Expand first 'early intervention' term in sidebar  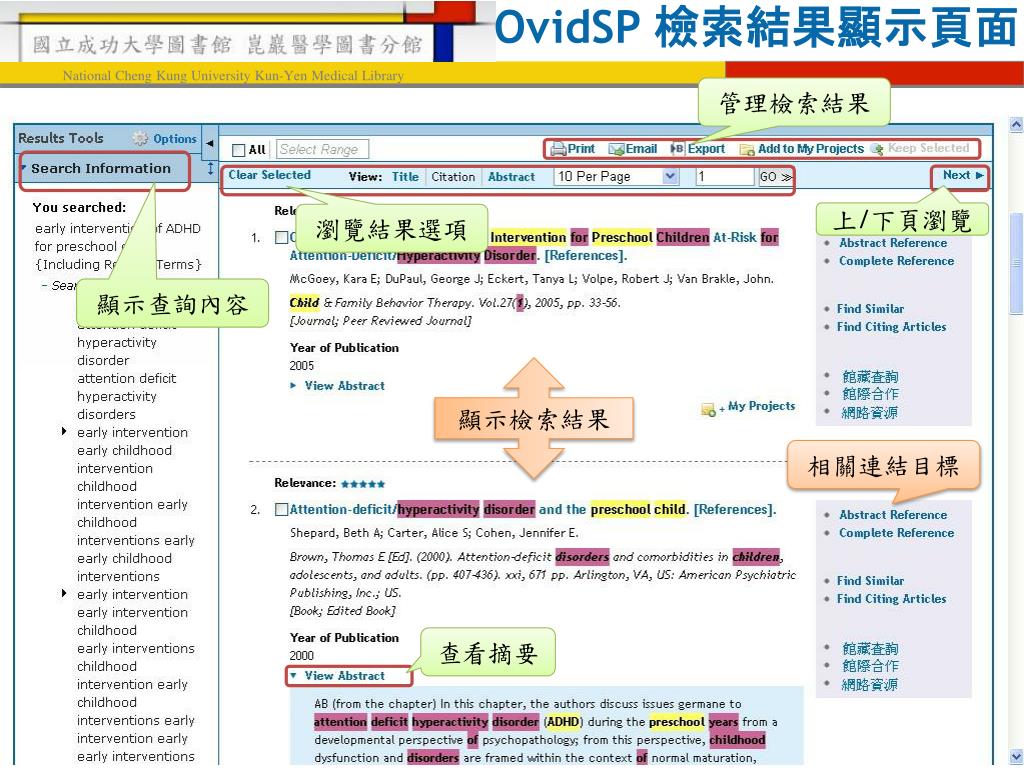click(63, 431)
